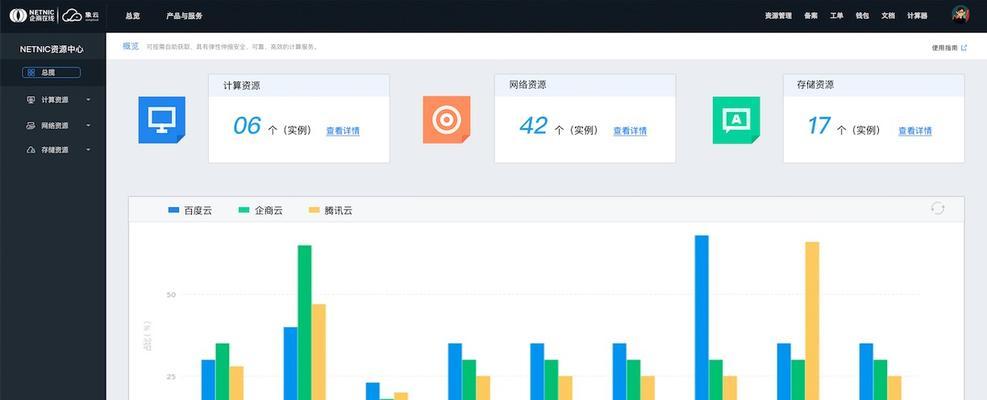The height and width of the screenshot is (400, 987).
Task: Click the 概览 breadcrumb title
Action: coord(131,46)
